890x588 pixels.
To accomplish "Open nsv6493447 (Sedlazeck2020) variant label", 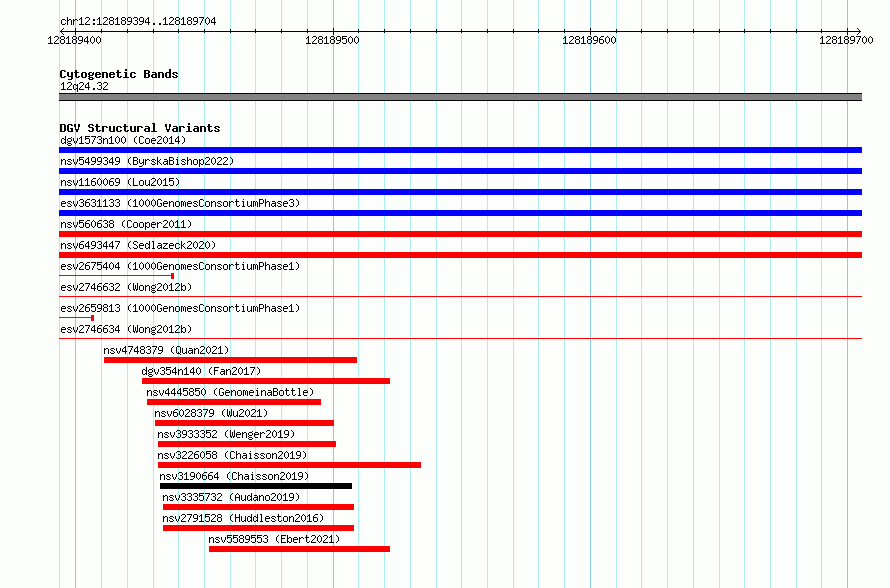I will 138,245.
